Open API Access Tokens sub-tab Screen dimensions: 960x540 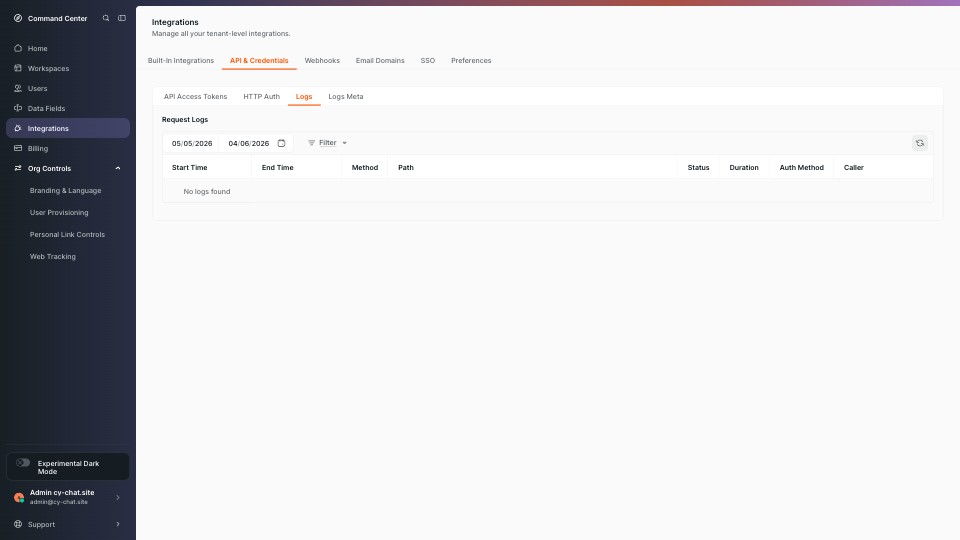(195, 97)
